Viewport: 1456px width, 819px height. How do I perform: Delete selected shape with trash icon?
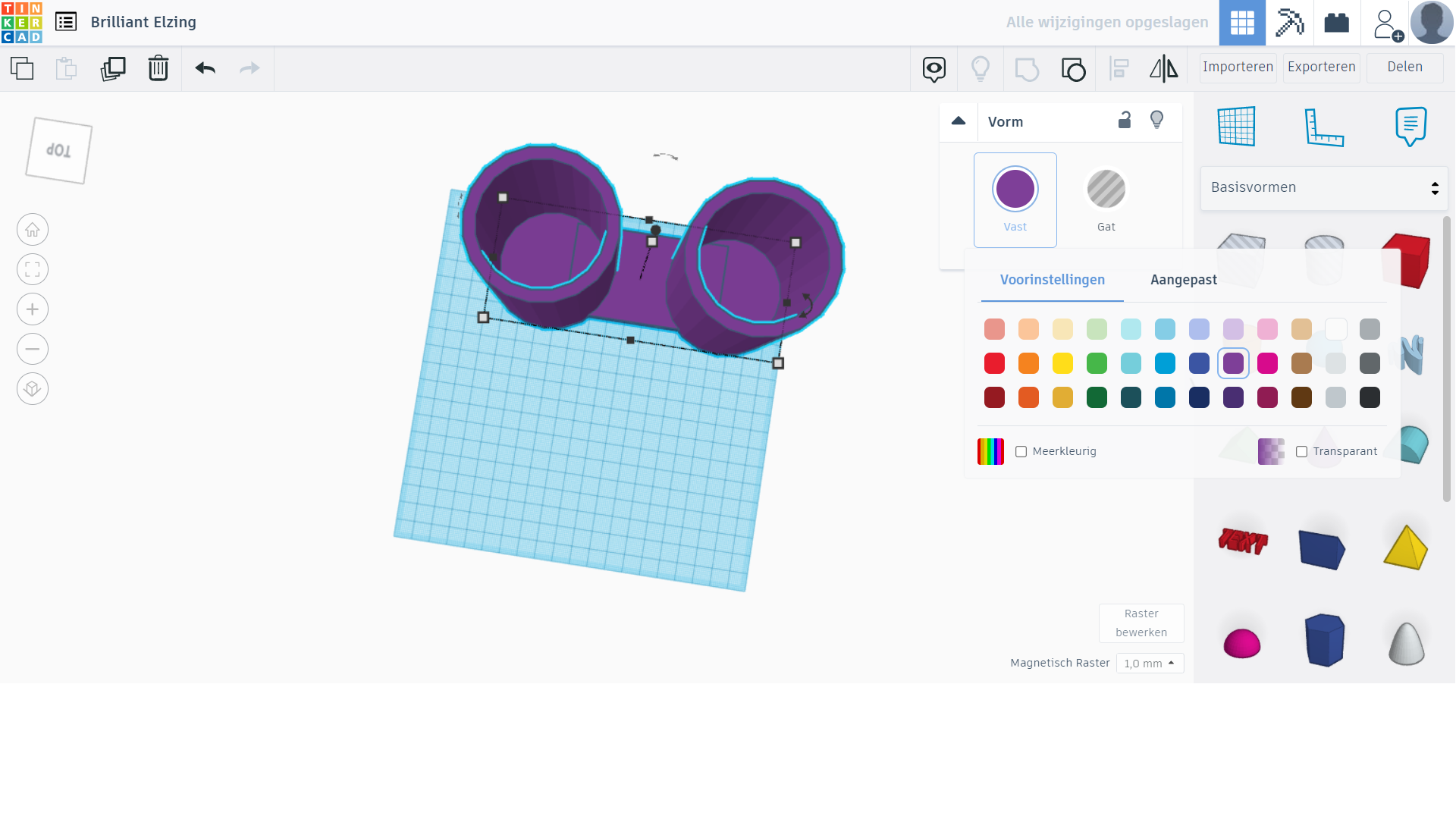click(158, 68)
